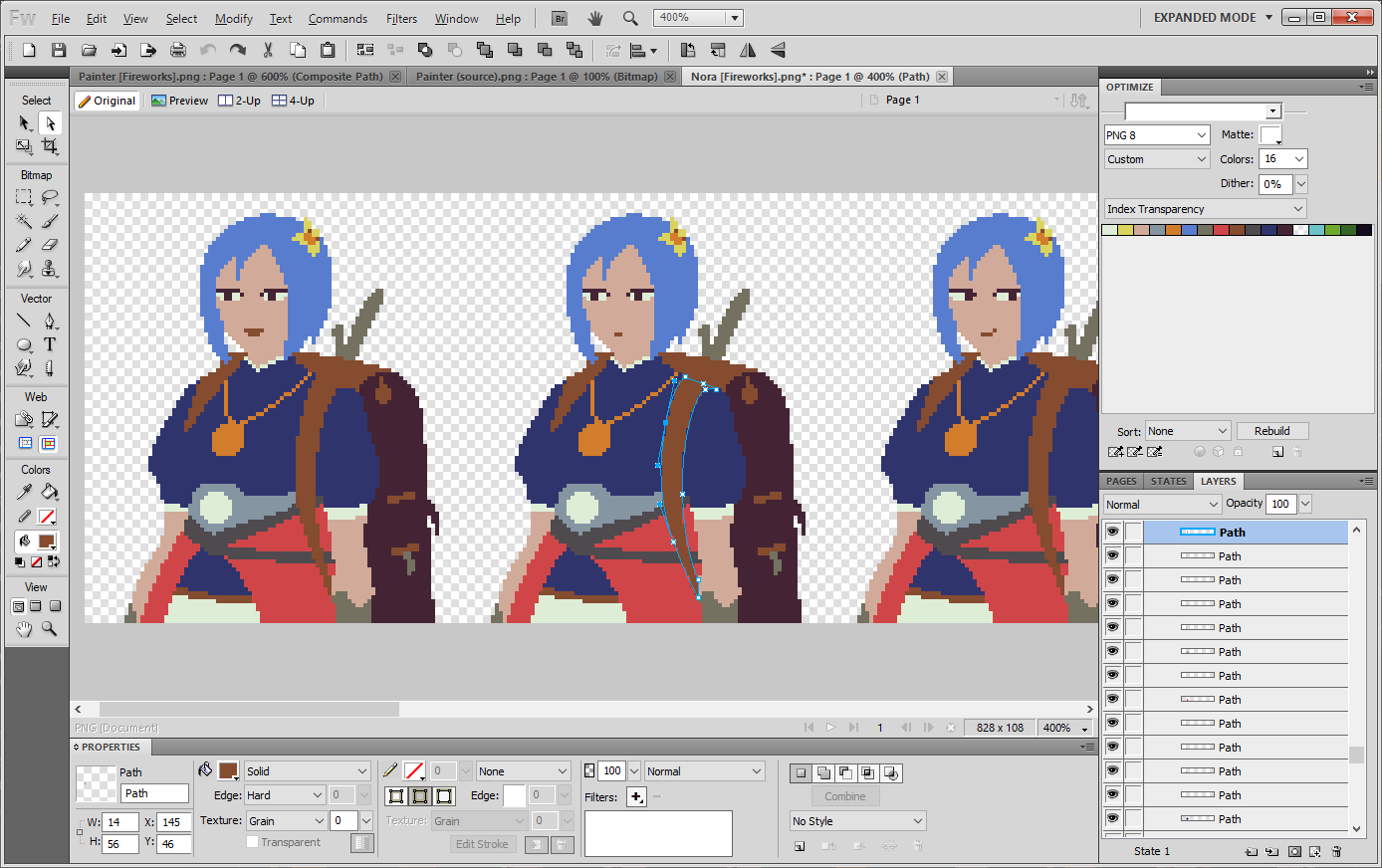
Task: Toggle visibility of the second Path layer
Action: pyautogui.click(x=1112, y=556)
